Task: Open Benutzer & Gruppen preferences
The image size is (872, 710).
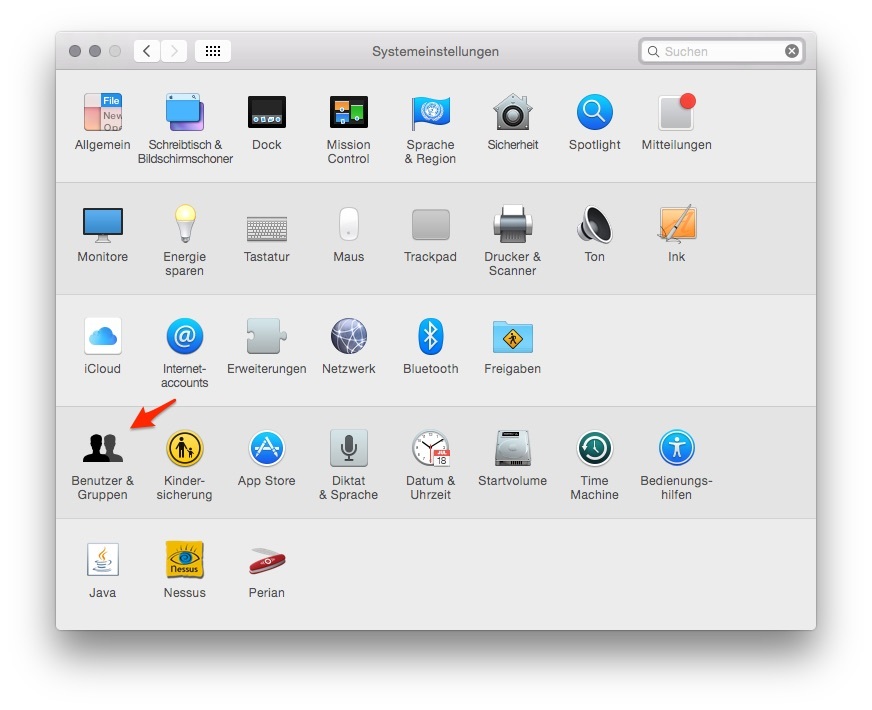Action: (102, 449)
